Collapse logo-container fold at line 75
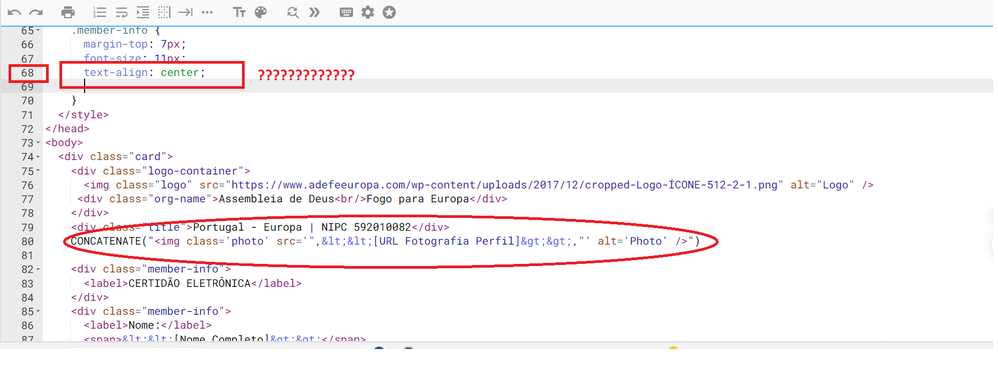 38,171
